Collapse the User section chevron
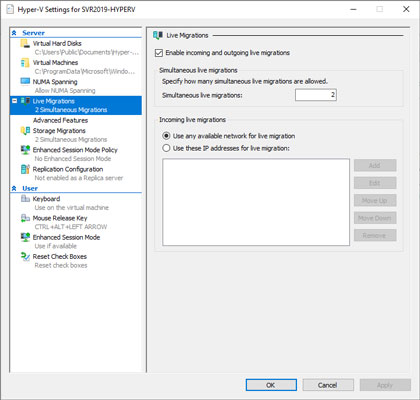This screenshot has width=420, height=400. click(14, 188)
